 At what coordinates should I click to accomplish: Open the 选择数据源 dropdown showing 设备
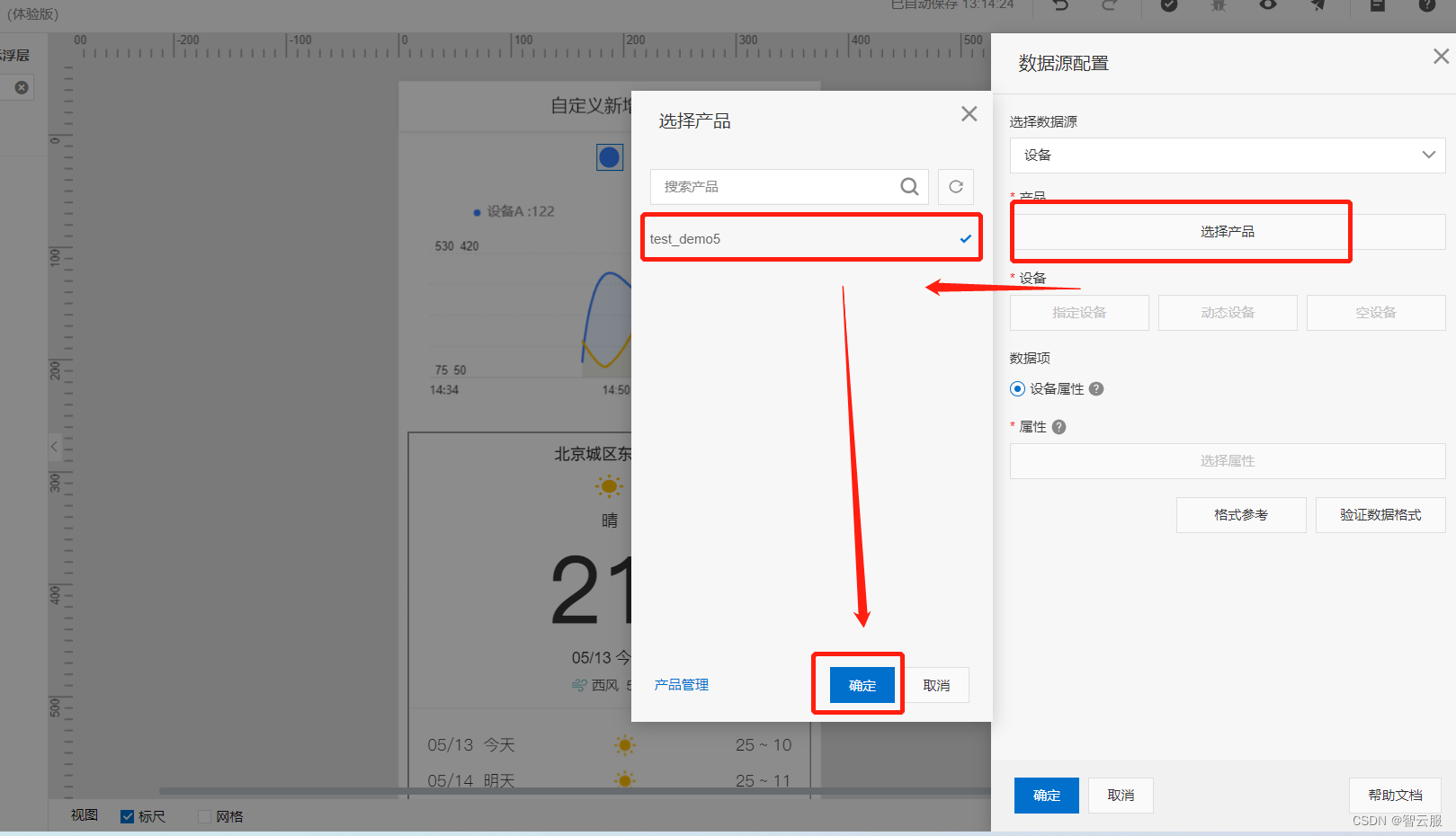(x=1228, y=155)
